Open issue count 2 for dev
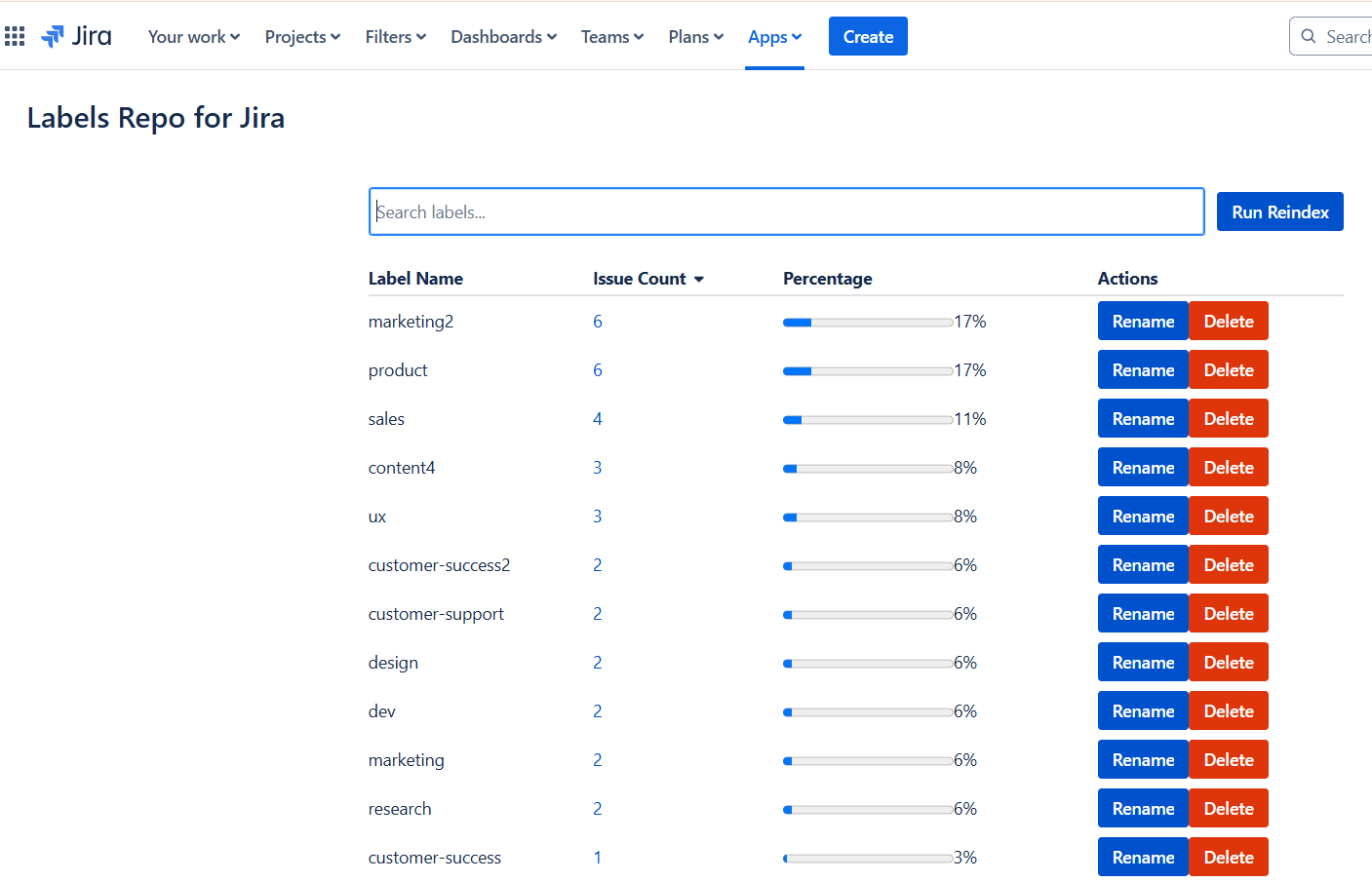The width and height of the screenshot is (1372, 882). tap(598, 711)
